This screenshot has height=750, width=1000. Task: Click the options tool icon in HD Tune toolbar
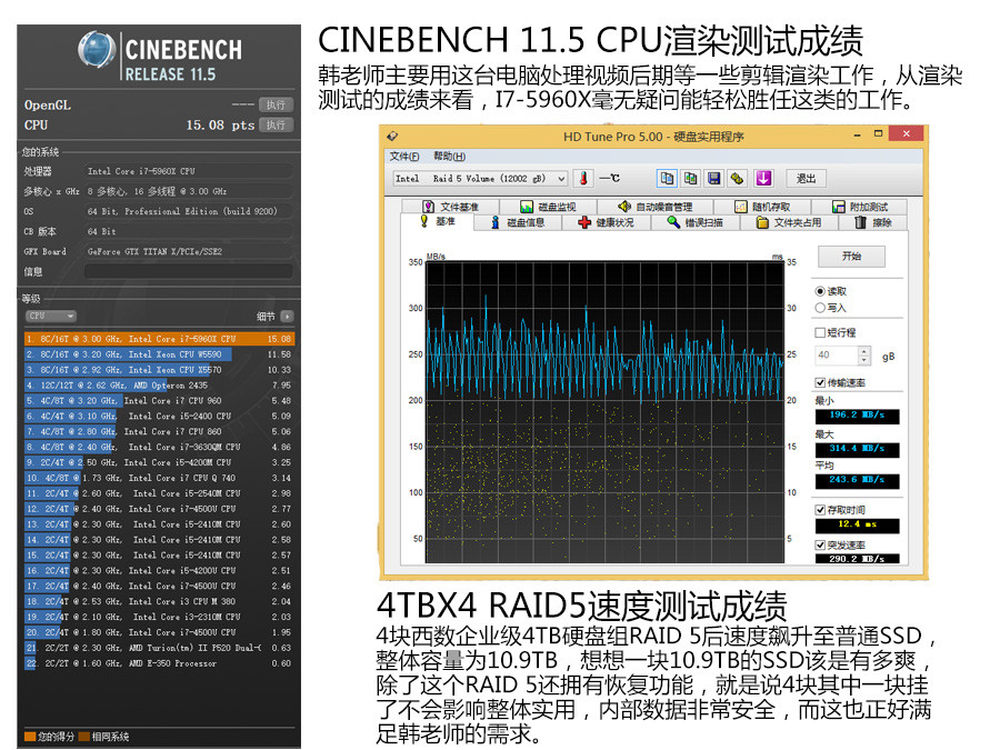pyautogui.click(x=737, y=179)
